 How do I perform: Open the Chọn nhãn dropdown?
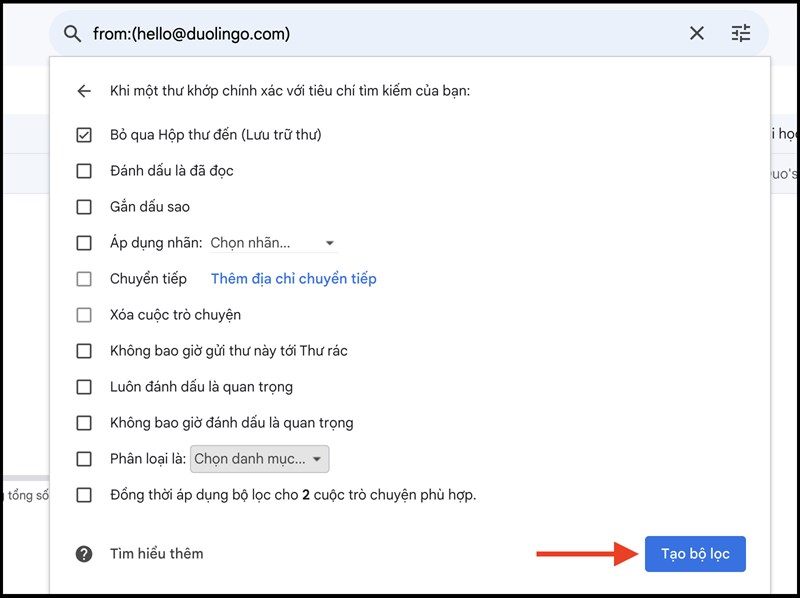273,243
